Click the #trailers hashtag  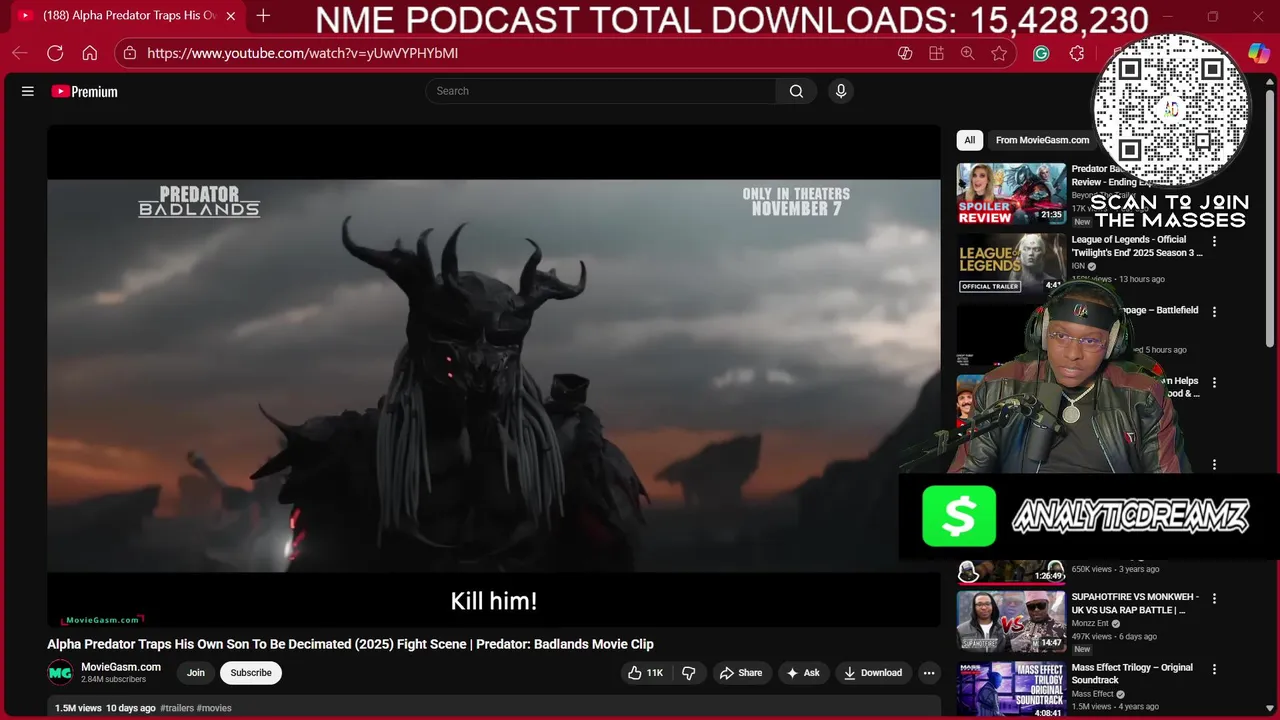point(177,708)
